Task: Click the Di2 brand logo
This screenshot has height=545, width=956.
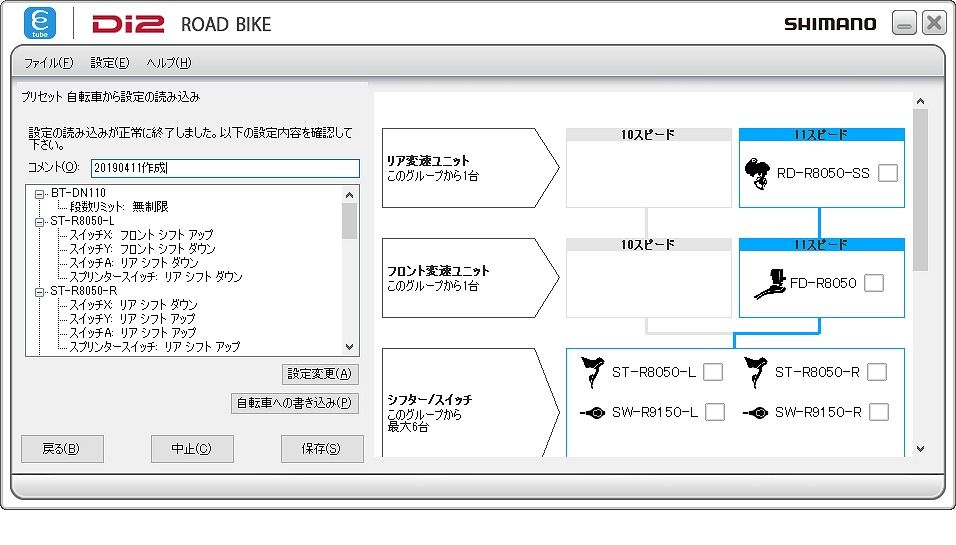Action: (x=128, y=24)
